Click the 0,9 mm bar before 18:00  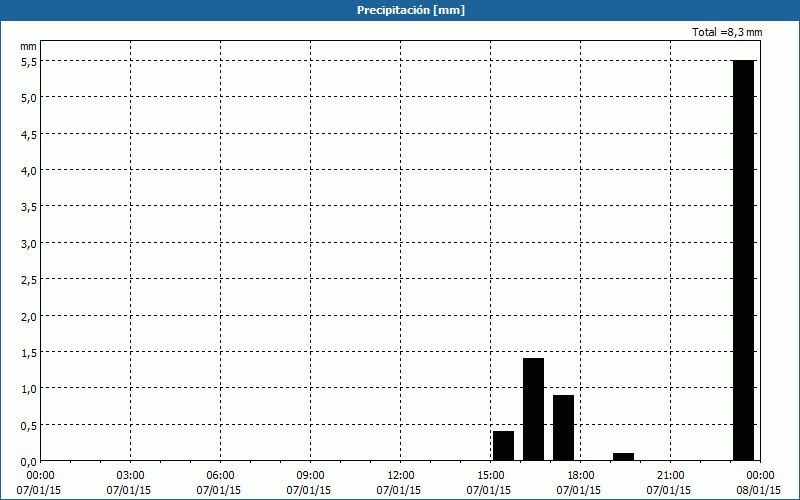[x=563, y=428]
